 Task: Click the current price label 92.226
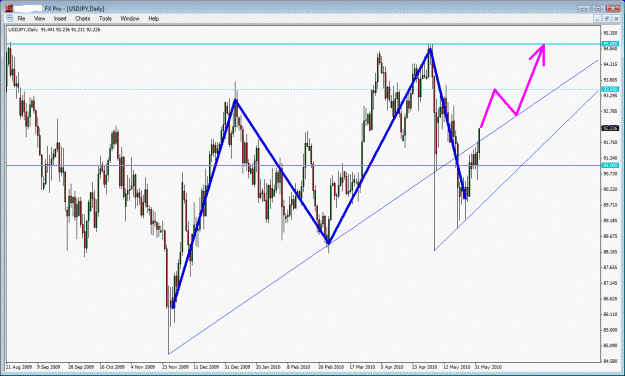(x=610, y=128)
